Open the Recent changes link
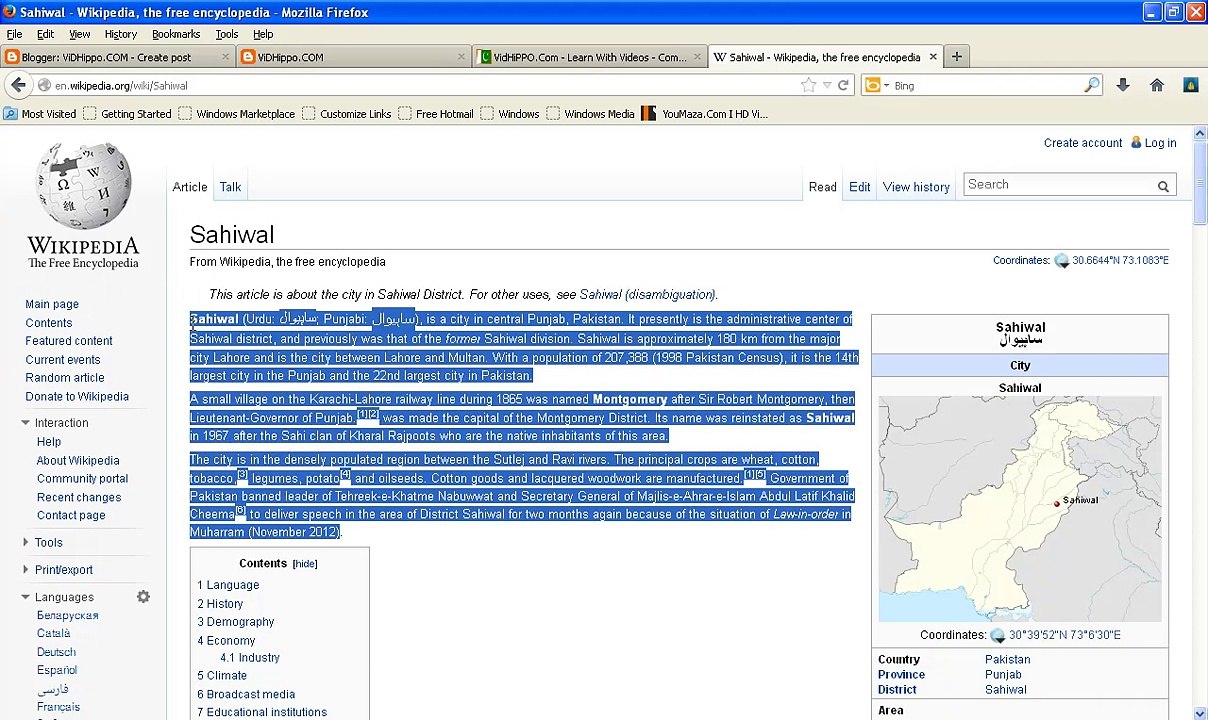1208x720 pixels. 79,497
